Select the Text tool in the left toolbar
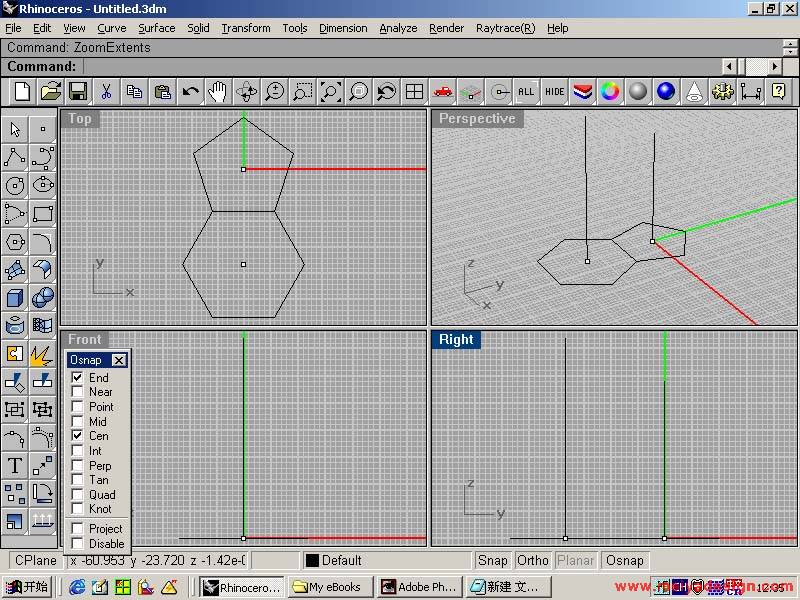This screenshot has width=800, height=600. coord(15,465)
